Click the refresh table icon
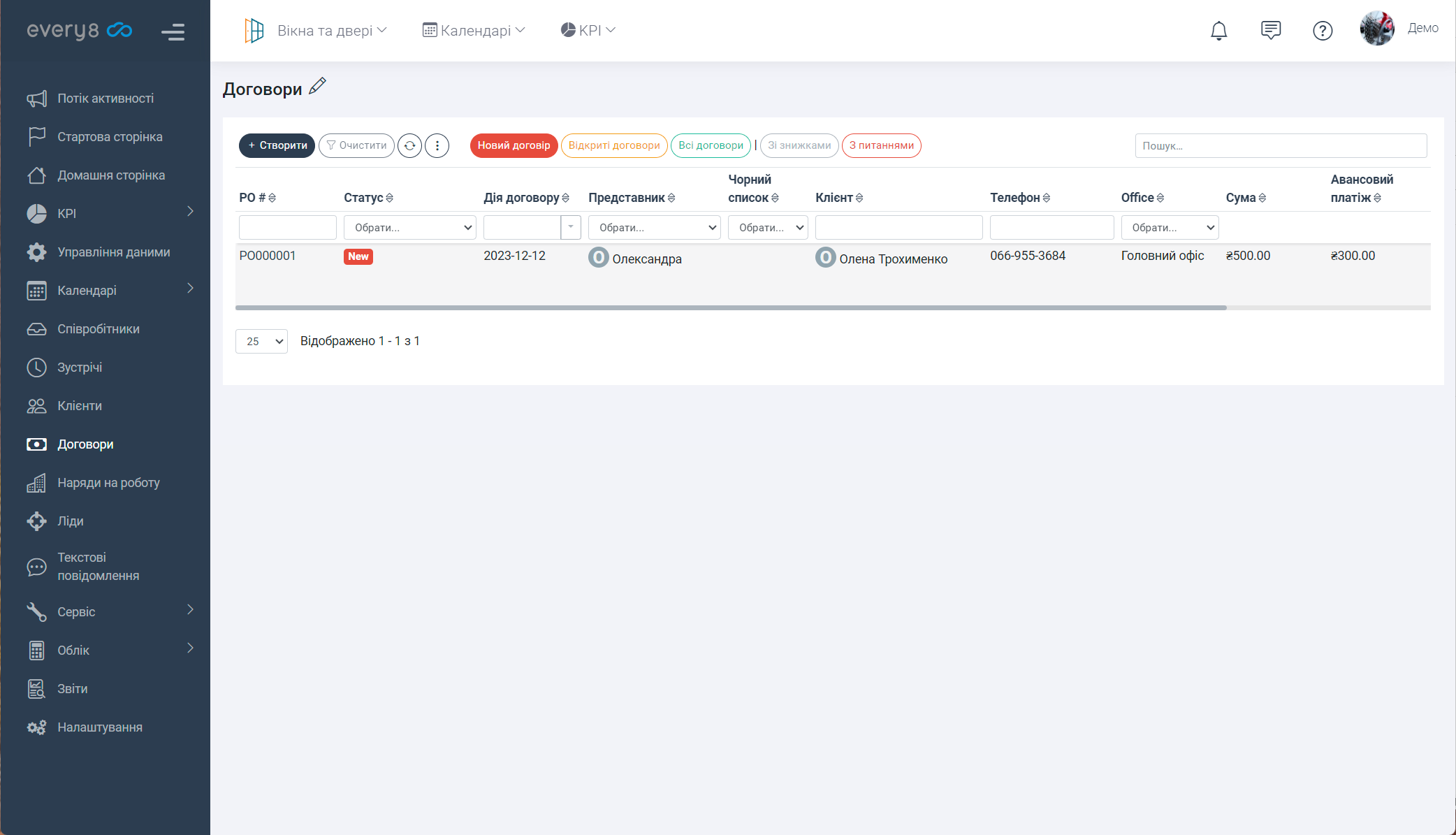1456x835 pixels. point(410,146)
